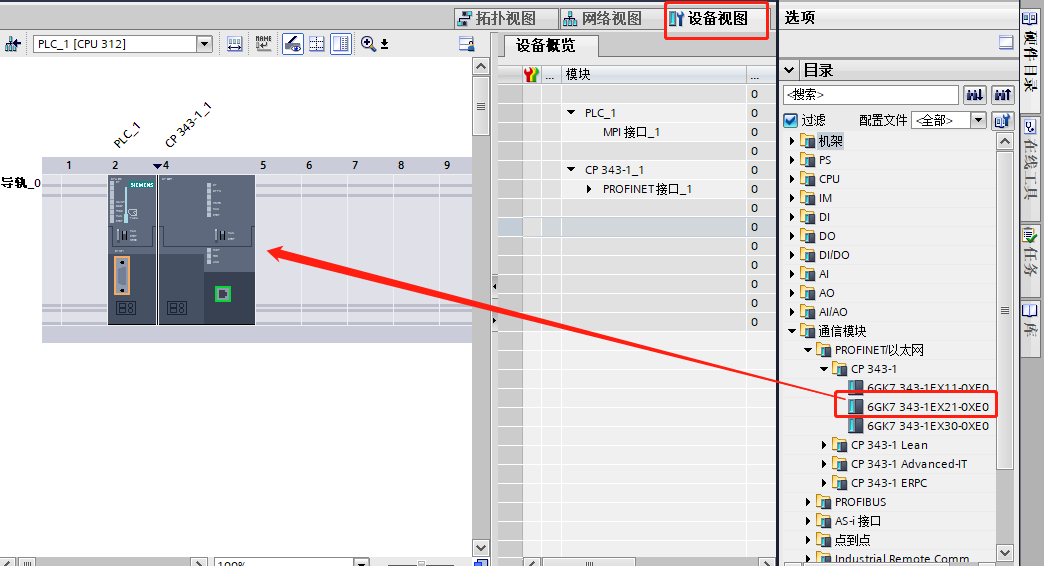Viewport: 1044px width, 566px height.
Task: Select 6GK7 343-1EX21-0XE0 module
Action: pyautogui.click(x=919, y=407)
